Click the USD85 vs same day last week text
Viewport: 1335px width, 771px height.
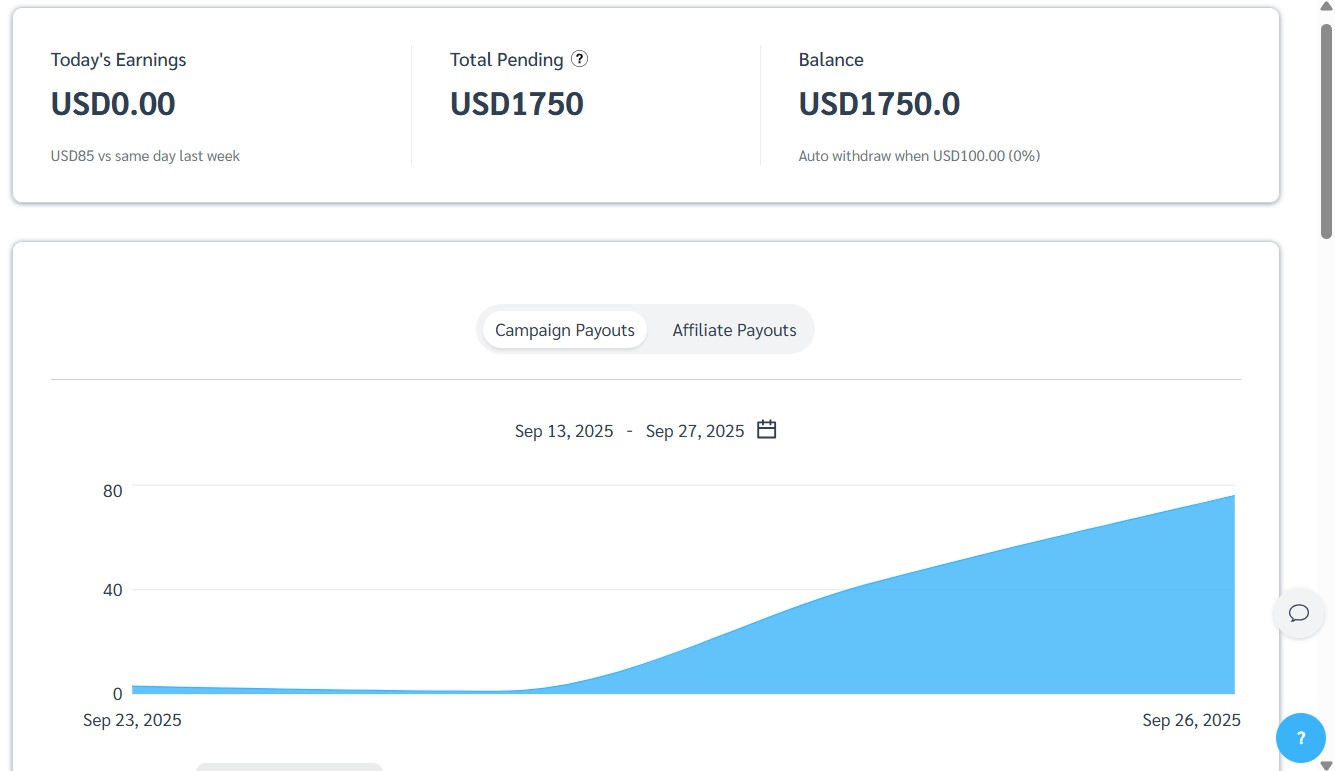point(145,156)
